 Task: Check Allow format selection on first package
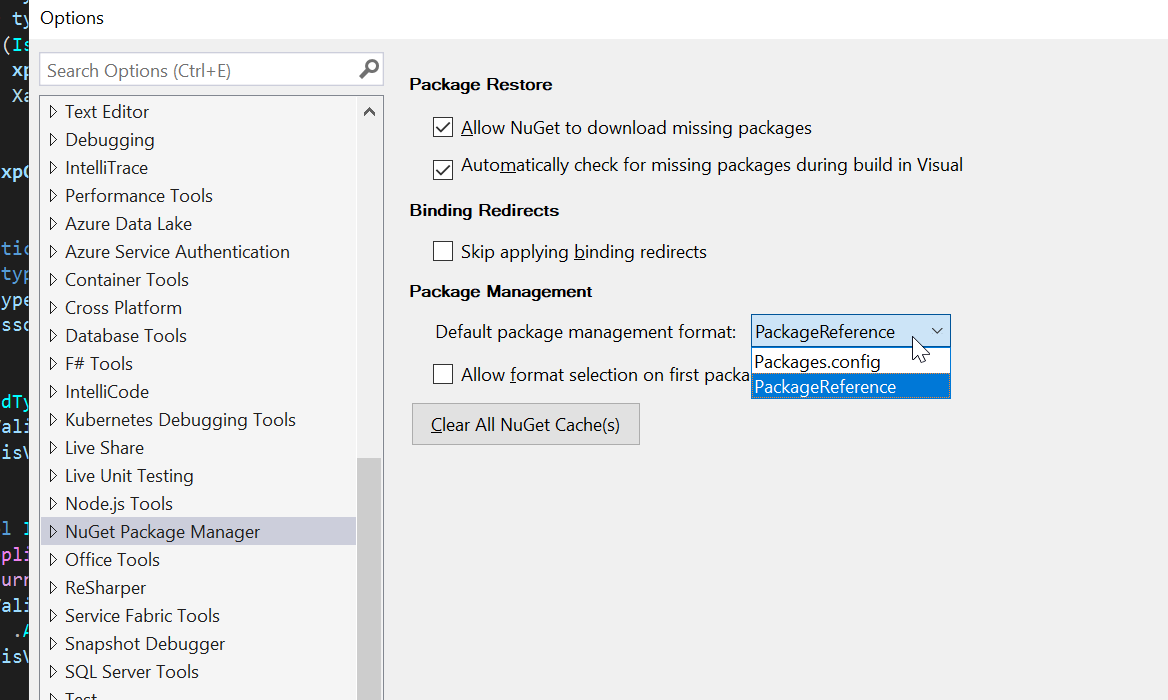(443, 375)
